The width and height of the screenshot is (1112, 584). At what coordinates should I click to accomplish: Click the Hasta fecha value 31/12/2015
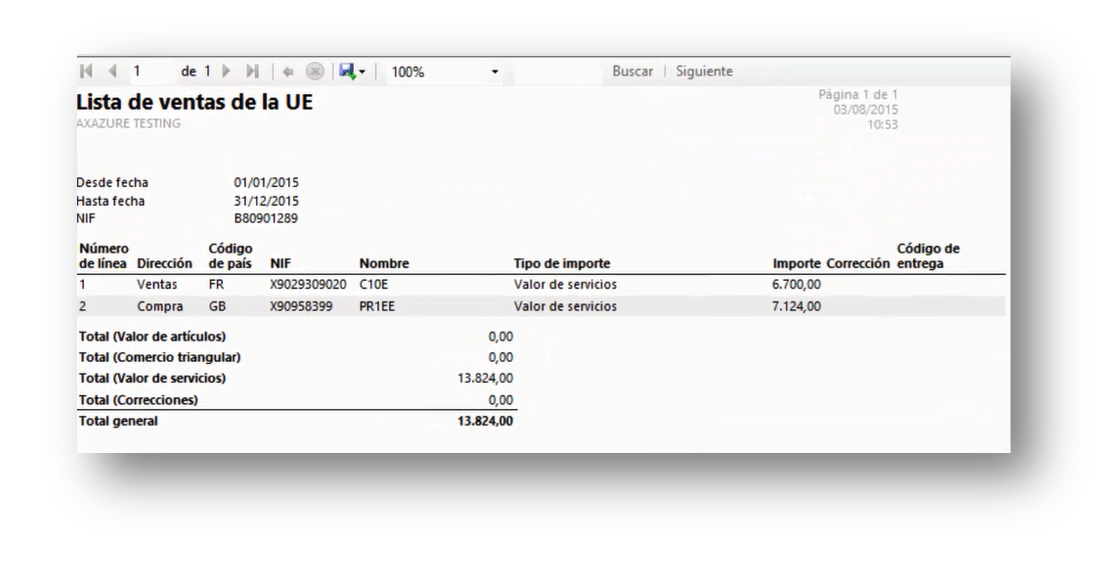pyautogui.click(x=267, y=201)
